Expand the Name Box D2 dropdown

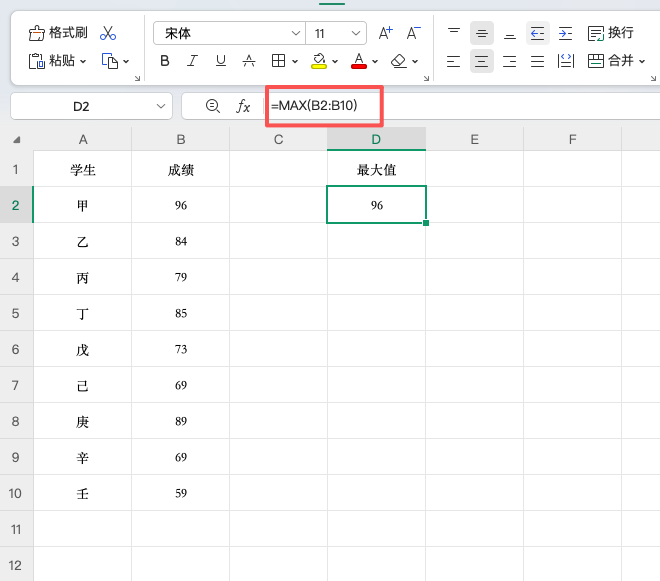click(x=162, y=106)
